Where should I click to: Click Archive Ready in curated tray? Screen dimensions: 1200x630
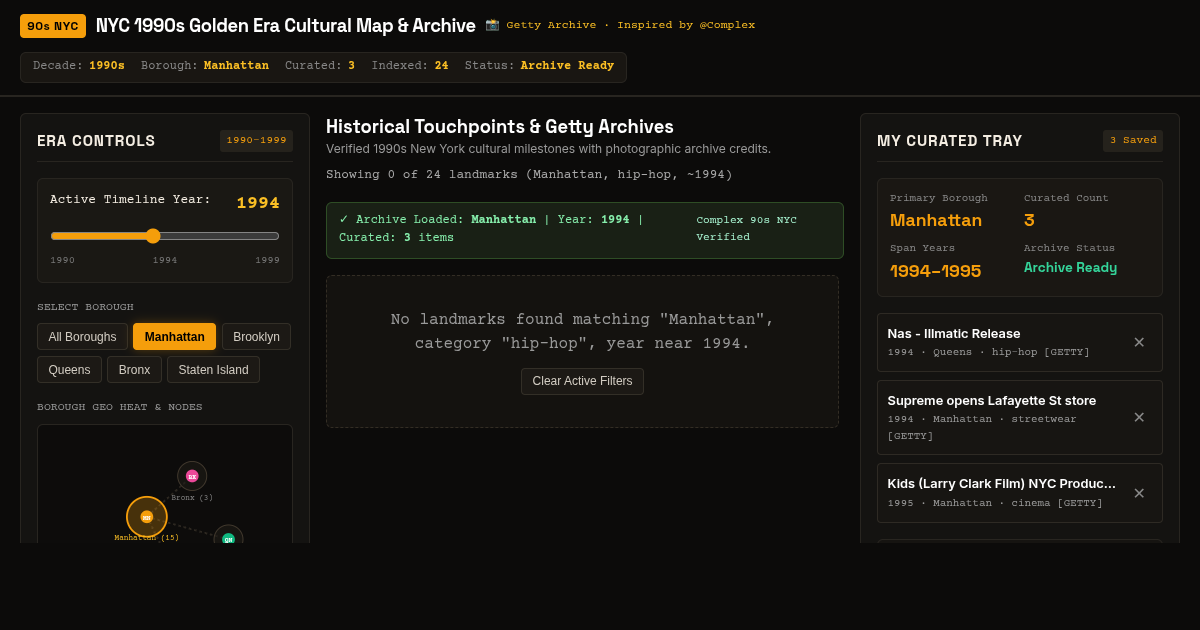1070,268
